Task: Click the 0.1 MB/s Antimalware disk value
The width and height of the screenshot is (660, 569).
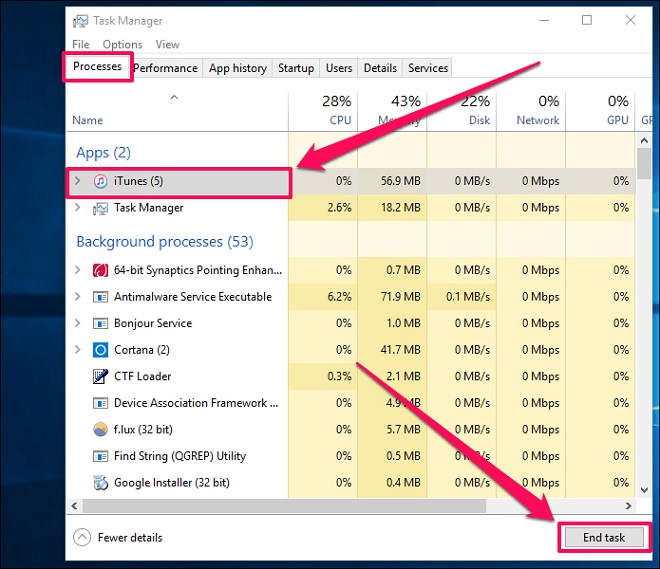Action: (468, 297)
